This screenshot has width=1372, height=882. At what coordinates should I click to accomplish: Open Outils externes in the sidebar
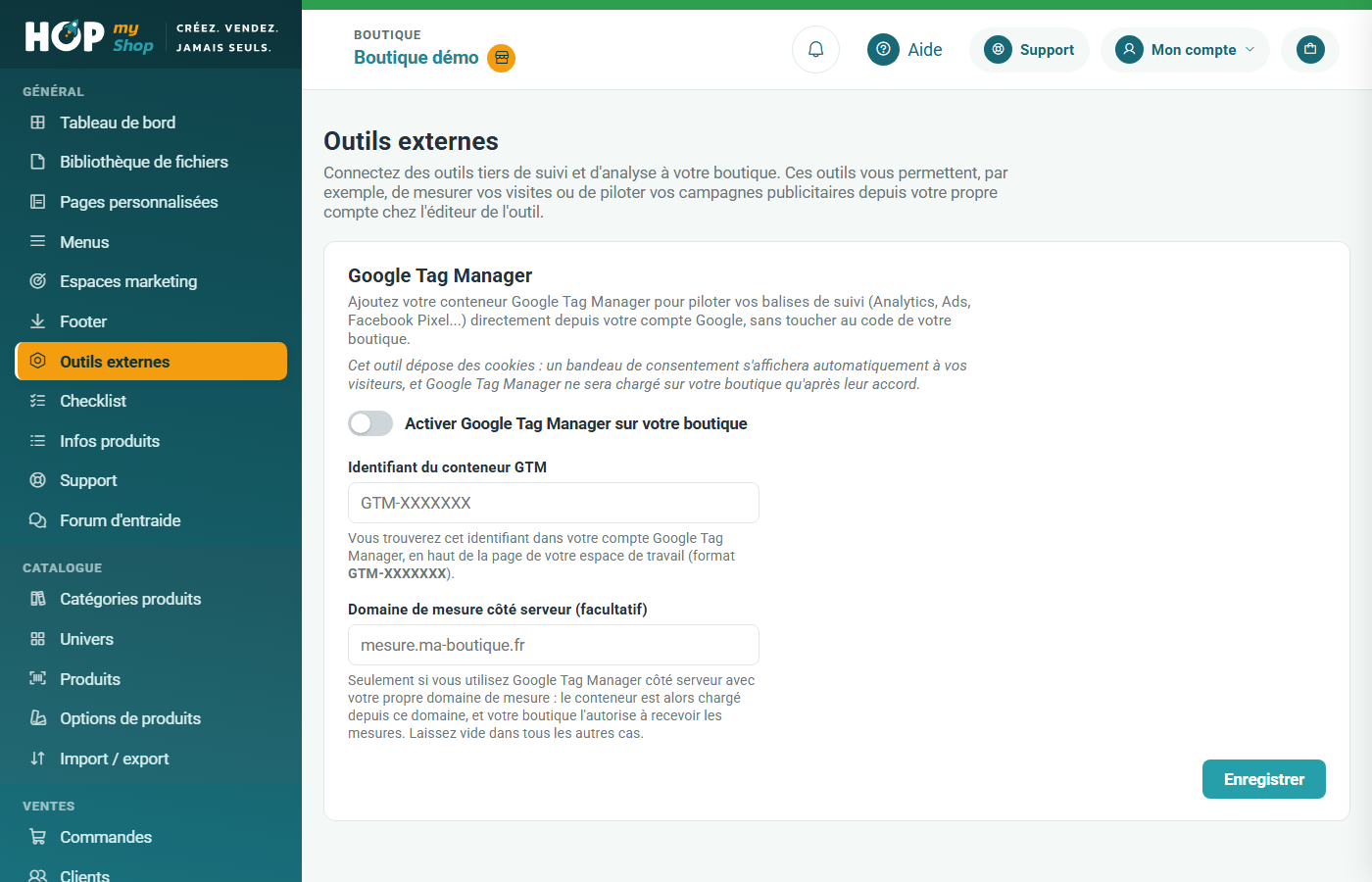click(152, 361)
